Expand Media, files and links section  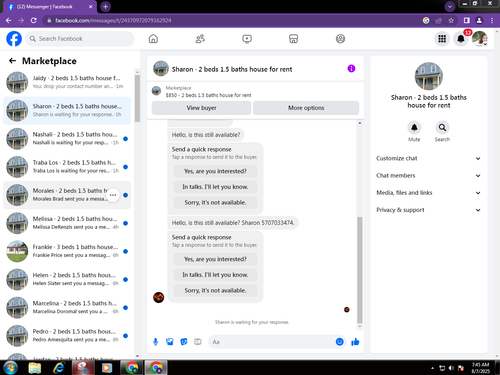pos(428,193)
